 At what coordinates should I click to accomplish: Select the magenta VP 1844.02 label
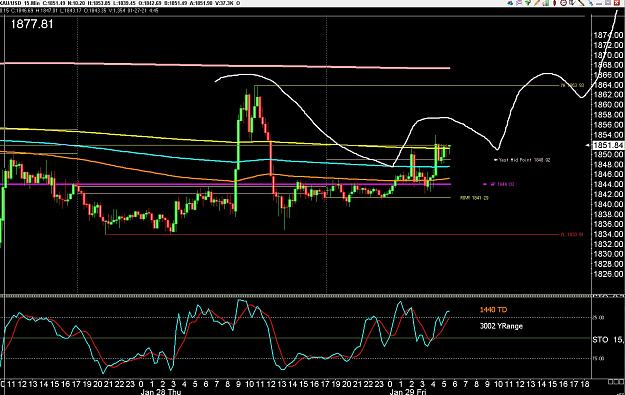click(x=498, y=184)
